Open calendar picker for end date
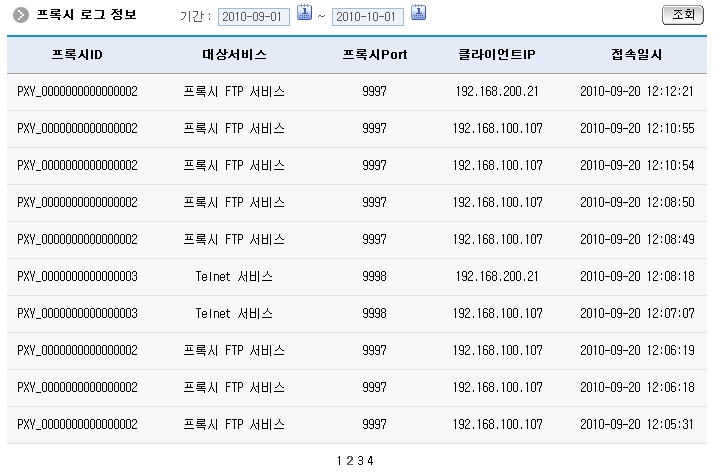 point(418,13)
